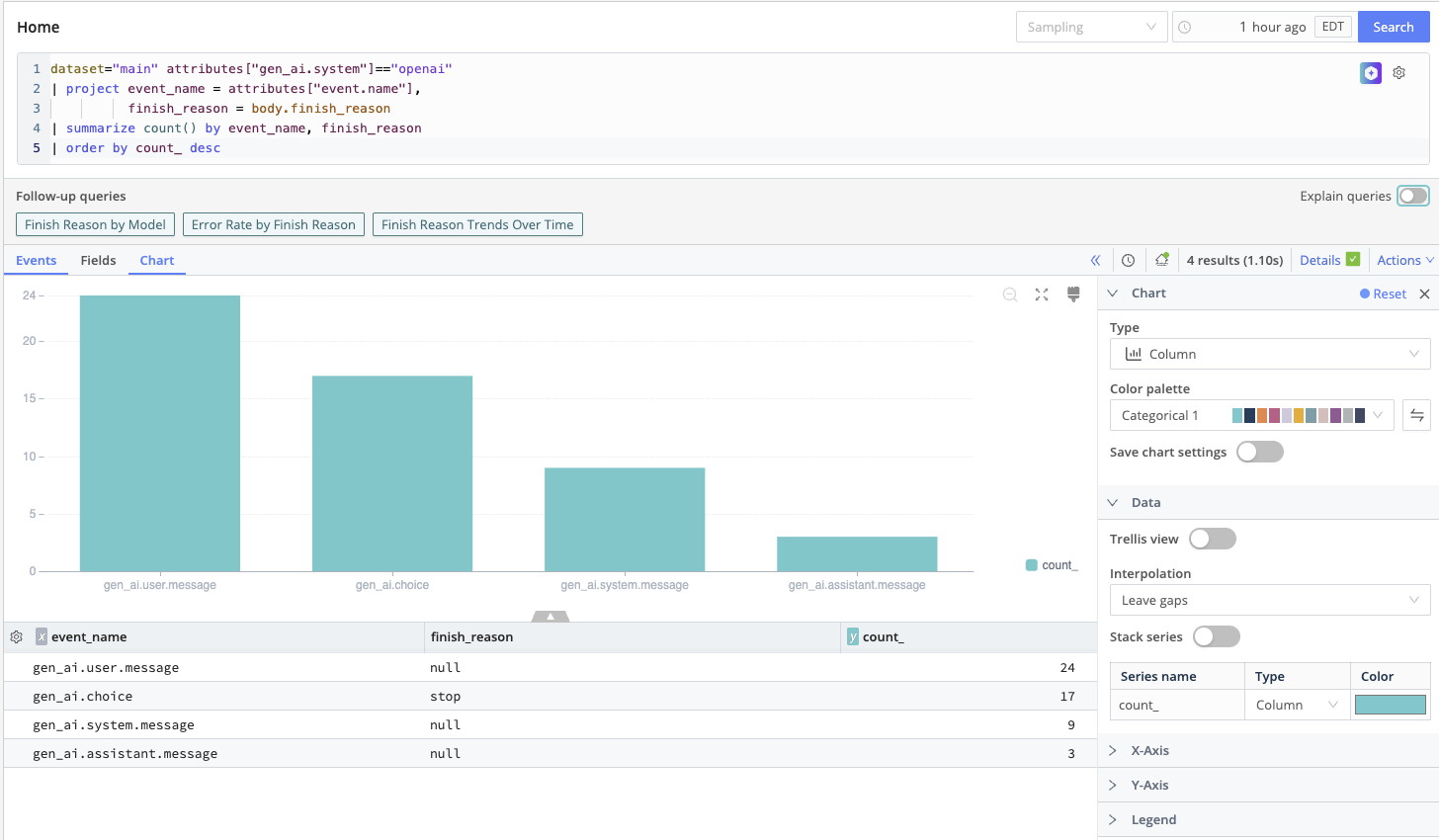Click the zoom out chart icon

pyautogui.click(x=1010, y=294)
